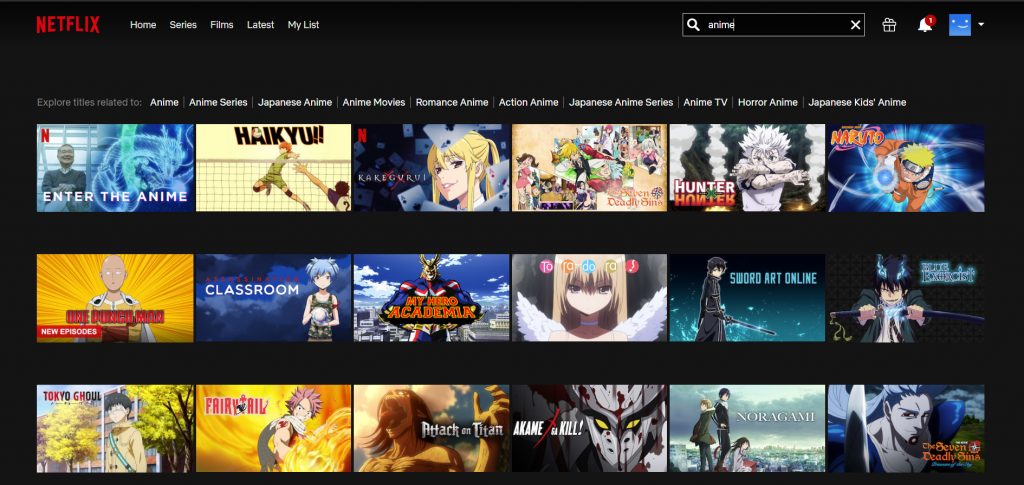This screenshot has width=1024, height=485.
Task: Open the notifications bell
Action: coord(925,25)
